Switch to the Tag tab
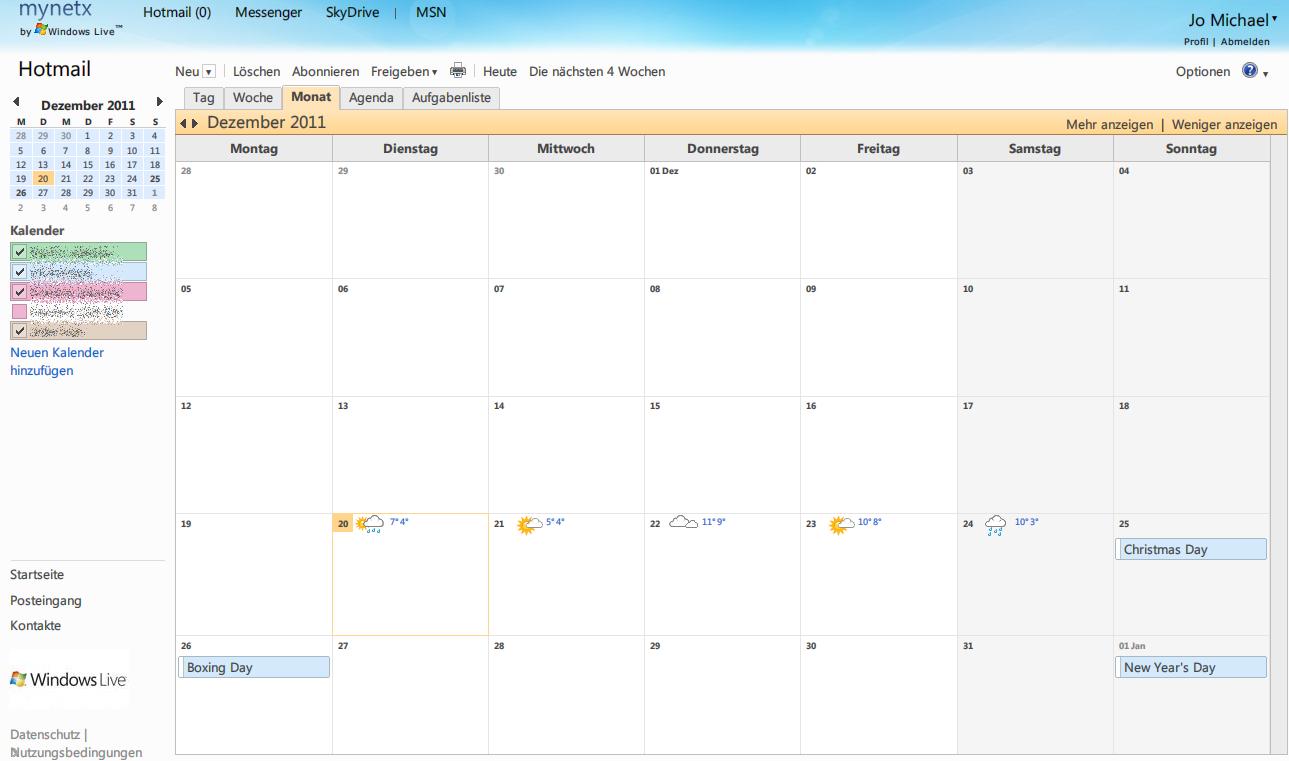Screen dimensions: 1289x761 204,98
